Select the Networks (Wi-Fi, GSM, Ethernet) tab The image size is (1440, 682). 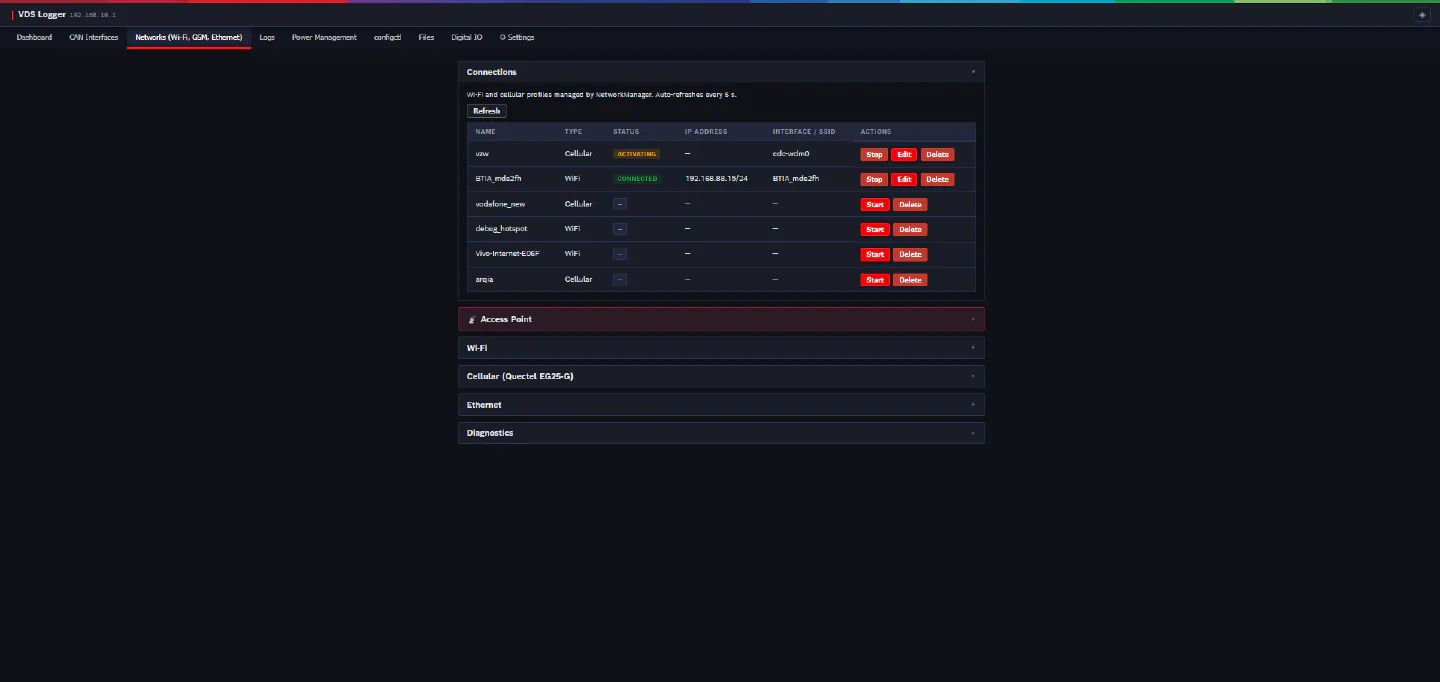(x=189, y=37)
